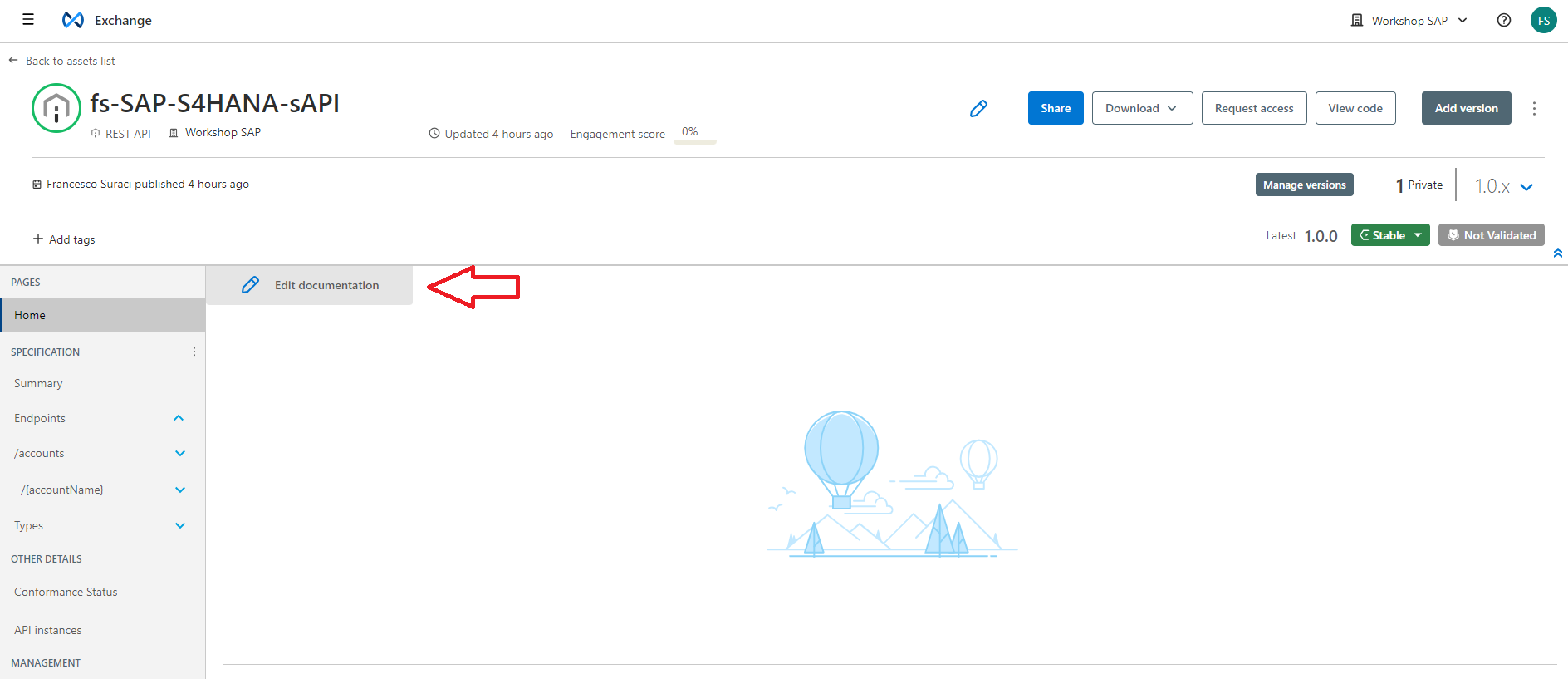Viewport: 1568px width, 679px height.
Task: Expand the /{accountName} endpoint chevron
Action: [180, 490]
